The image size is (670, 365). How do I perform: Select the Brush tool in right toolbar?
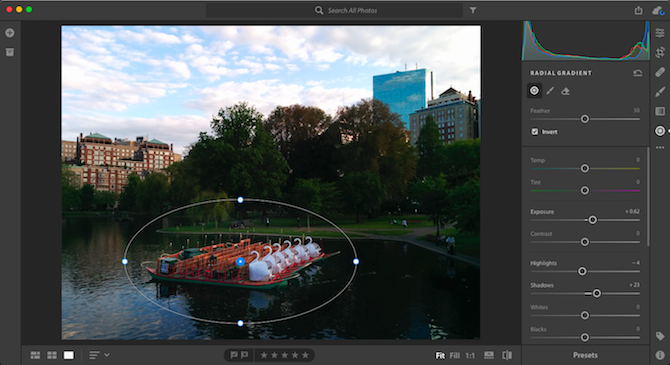click(660, 91)
